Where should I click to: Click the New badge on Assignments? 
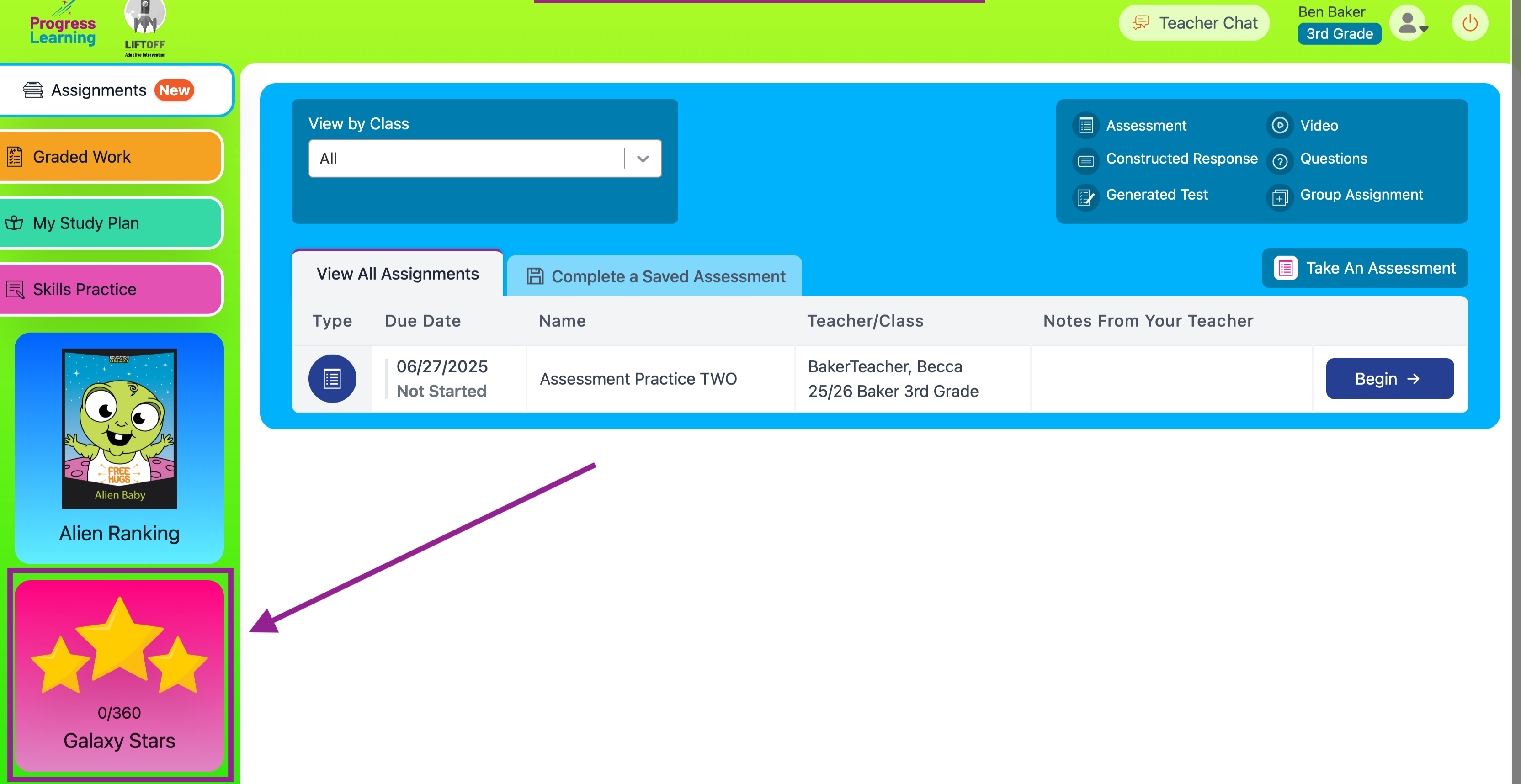tap(174, 90)
